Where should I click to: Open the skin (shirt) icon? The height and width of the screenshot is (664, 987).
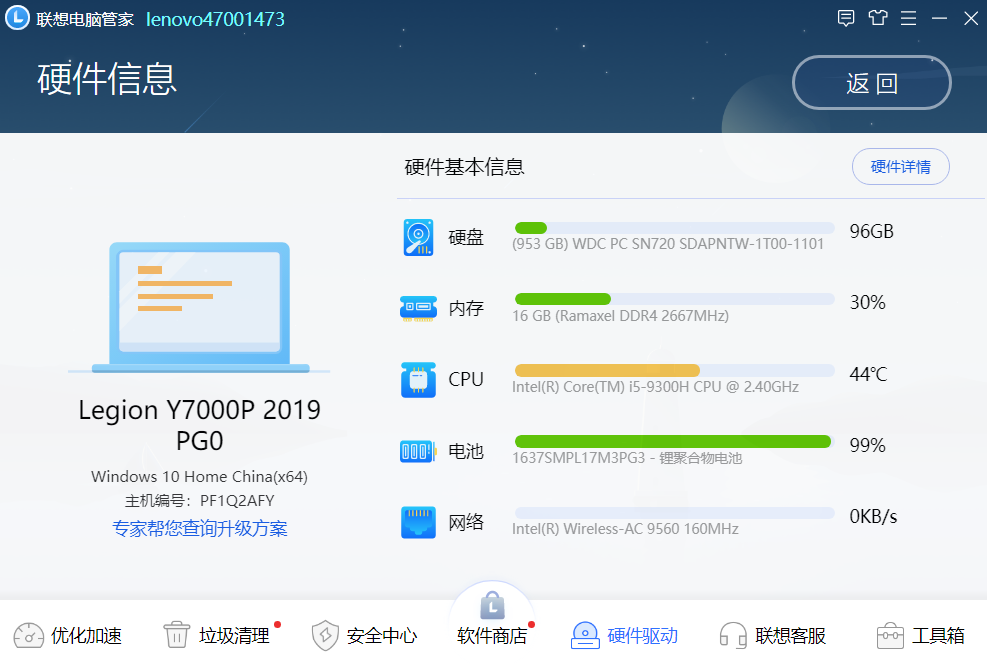(877, 18)
